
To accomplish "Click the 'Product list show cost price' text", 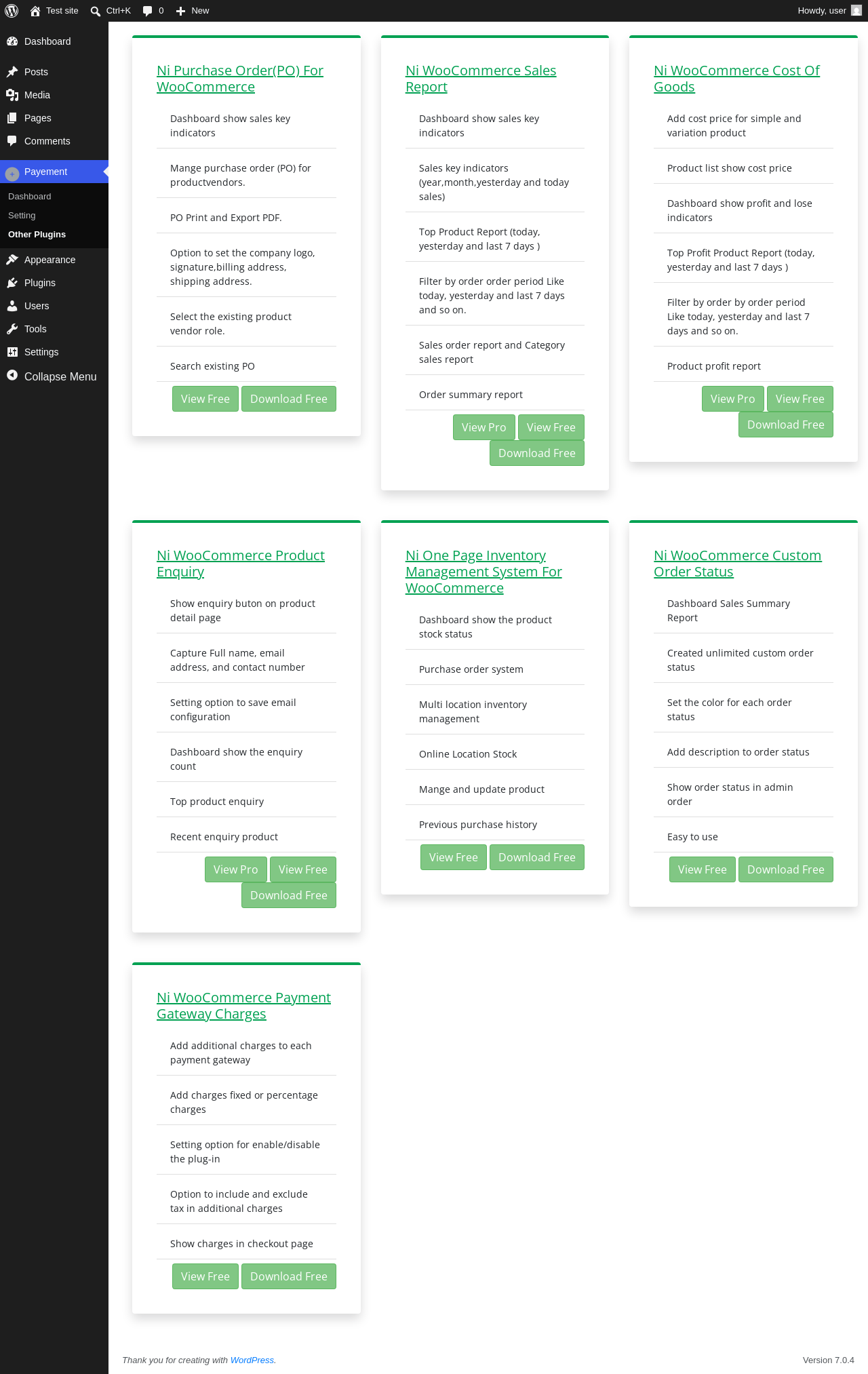I will coord(730,168).
